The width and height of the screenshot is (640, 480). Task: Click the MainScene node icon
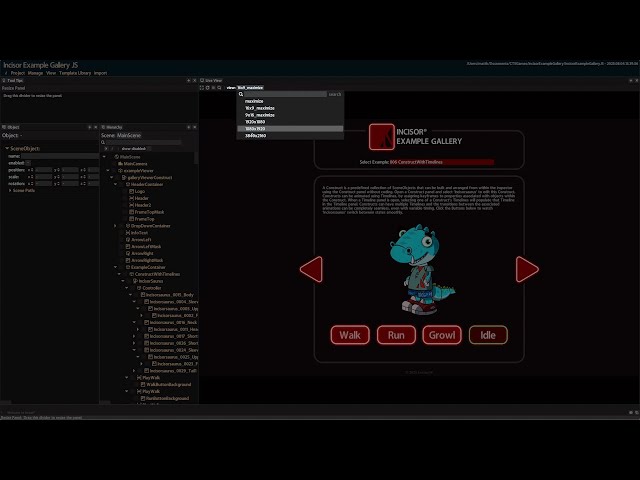click(117, 157)
